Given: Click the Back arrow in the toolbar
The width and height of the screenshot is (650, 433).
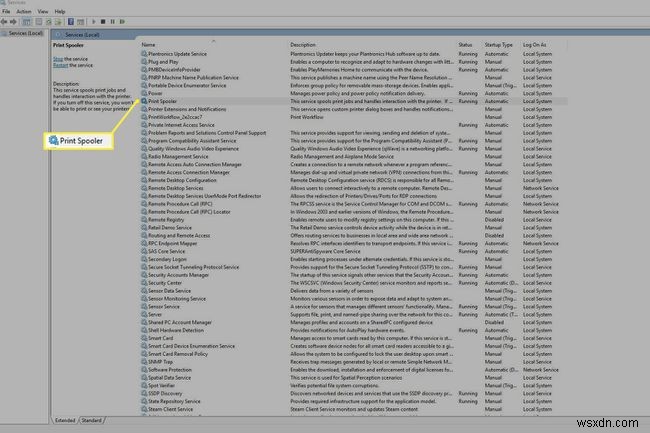Looking at the screenshot, I should point(5,20).
